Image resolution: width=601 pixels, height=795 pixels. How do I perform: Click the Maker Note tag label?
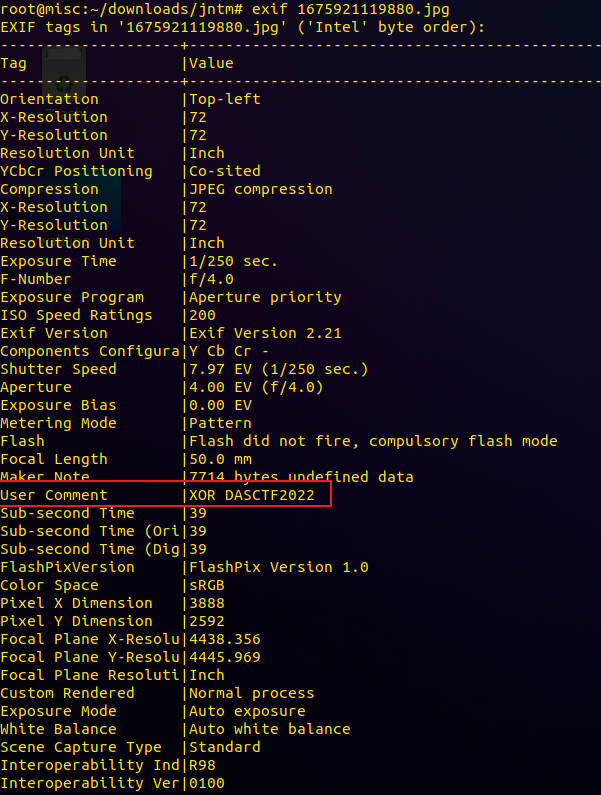pos(45,477)
